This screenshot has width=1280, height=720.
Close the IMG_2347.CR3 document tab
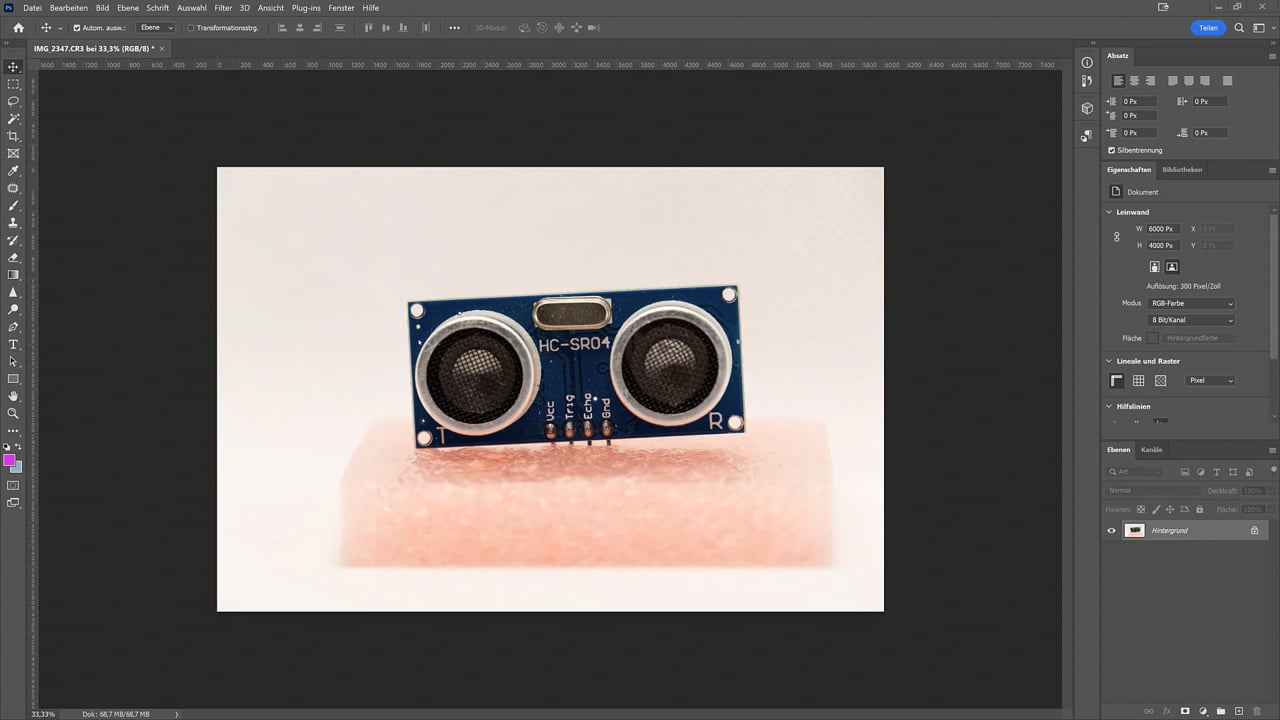[x=162, y=48]
